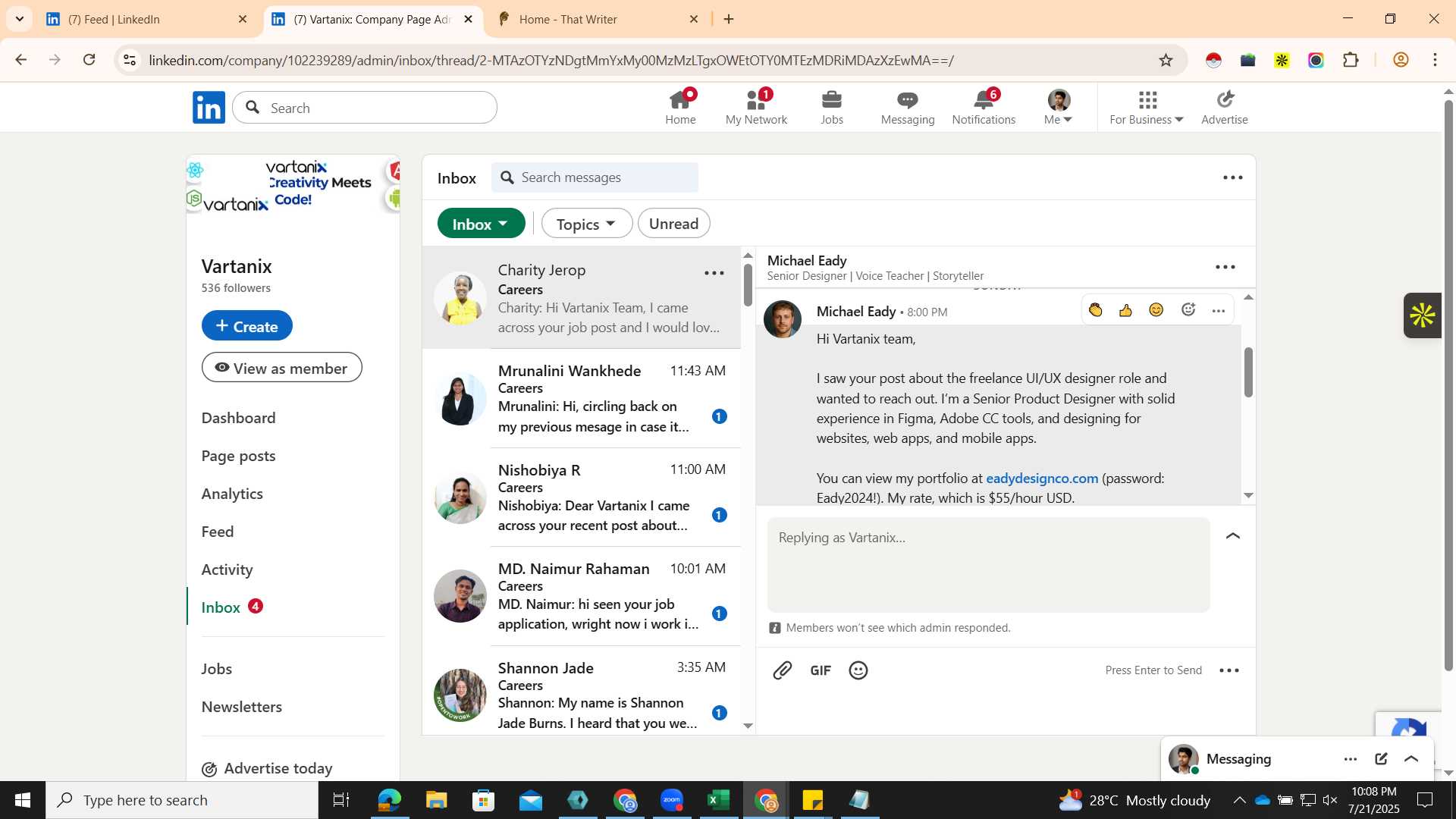Click the message thread scrollbar thumb

click(1248, 372)
